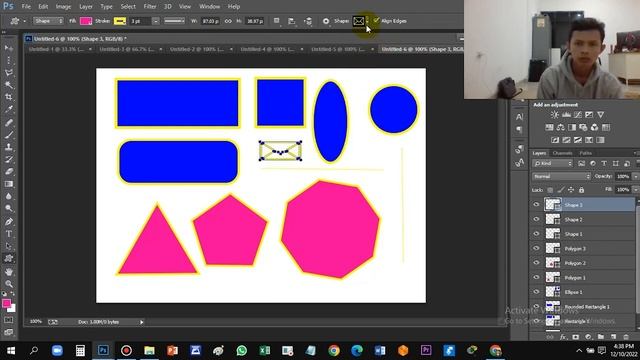Expand the status bar Doc info arrow
Image resolution: width=640 pixels, height=360 pixels.
pyautogui.click(x=142, y=322)
